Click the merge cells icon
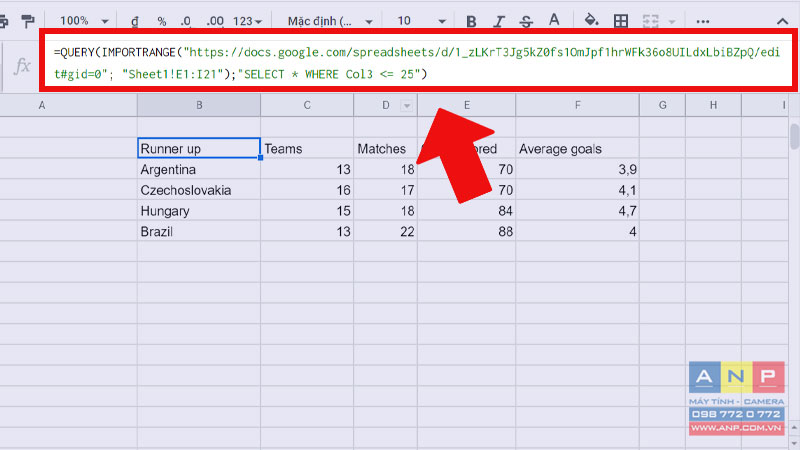This screenshot has width=800, height=450. pos(651,21)
